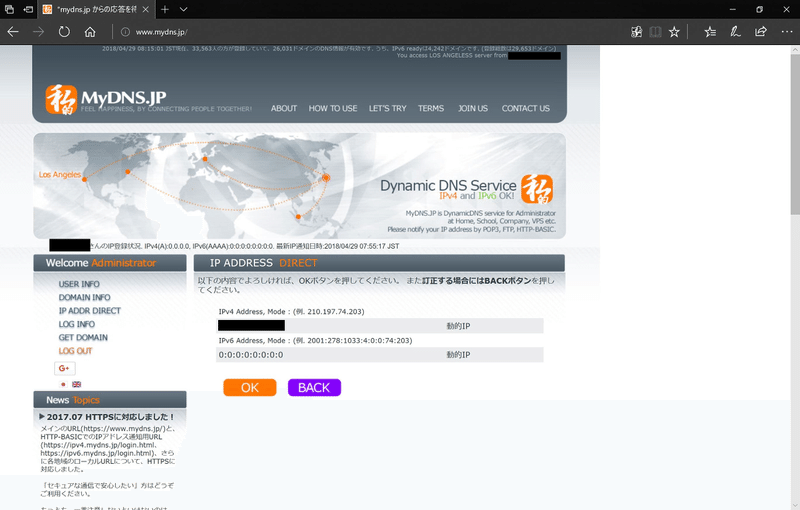Screen dimensions: 800x510
Task: Click the Los Angeles map label
Action: [60, 174]
